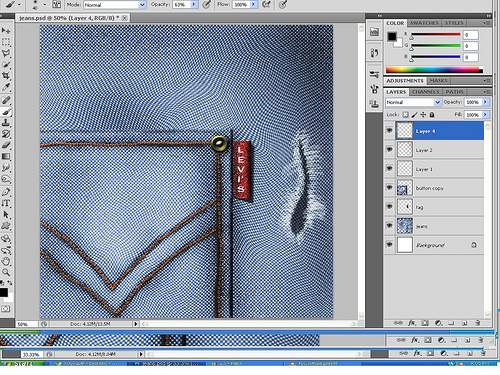Hide Layer 4 with its eye icon

[389, 131]
